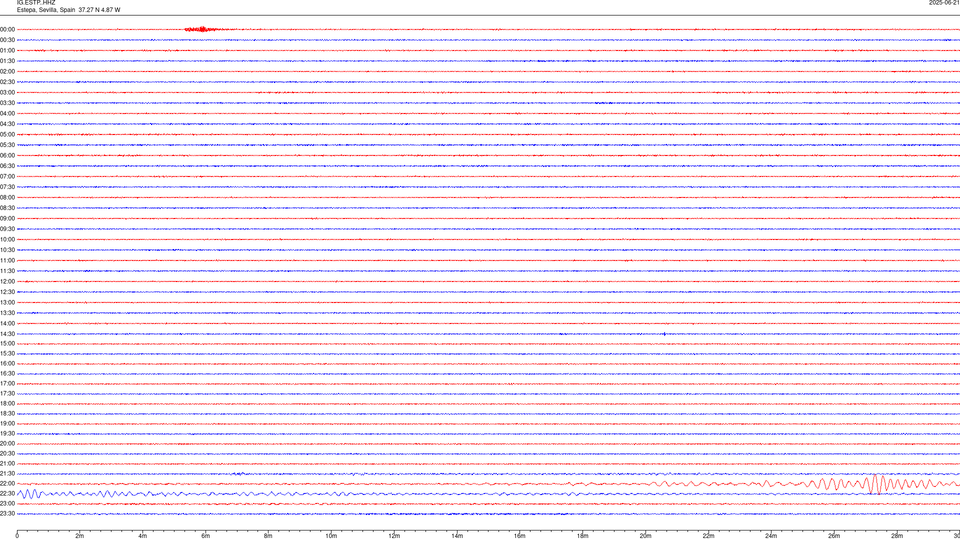Click the 18:00 trace time label
This screenshot has width=960, height=540.
click(x=7, y=403)
